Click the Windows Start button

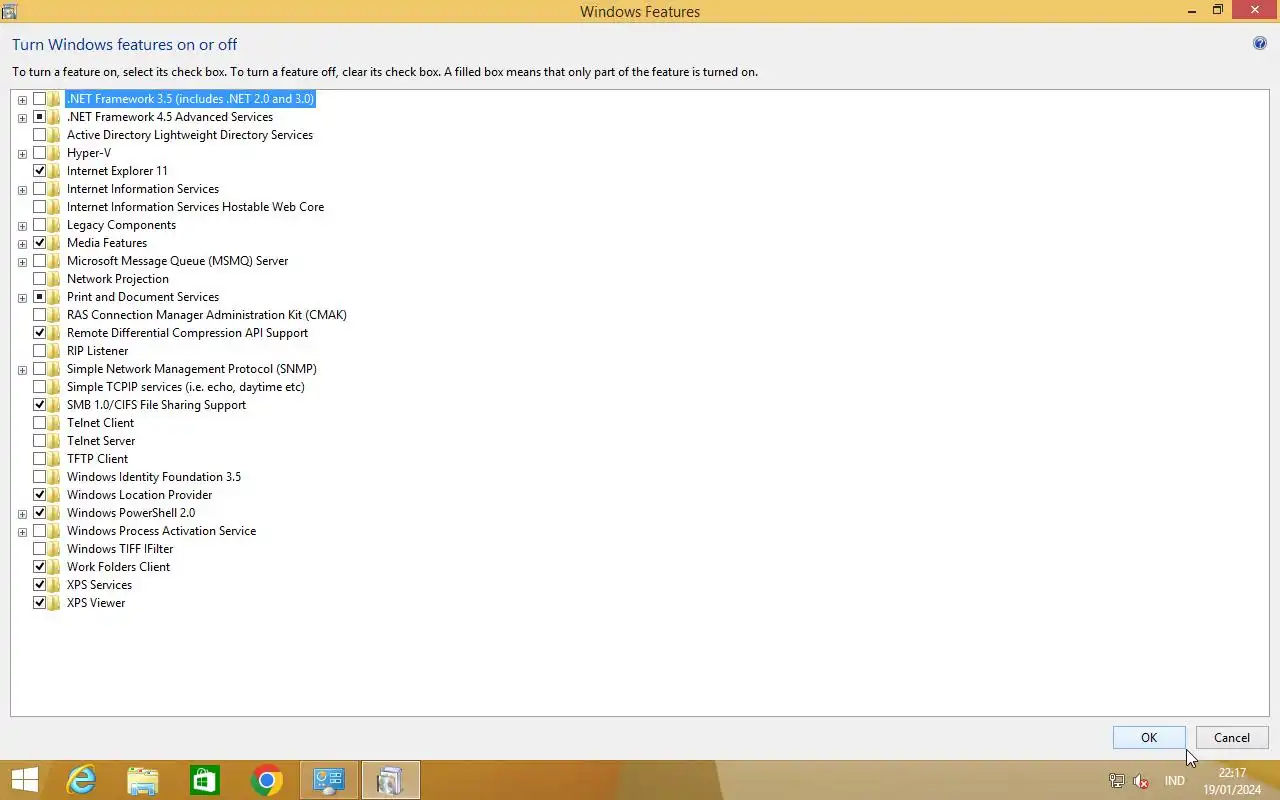(x=24, y=780)
